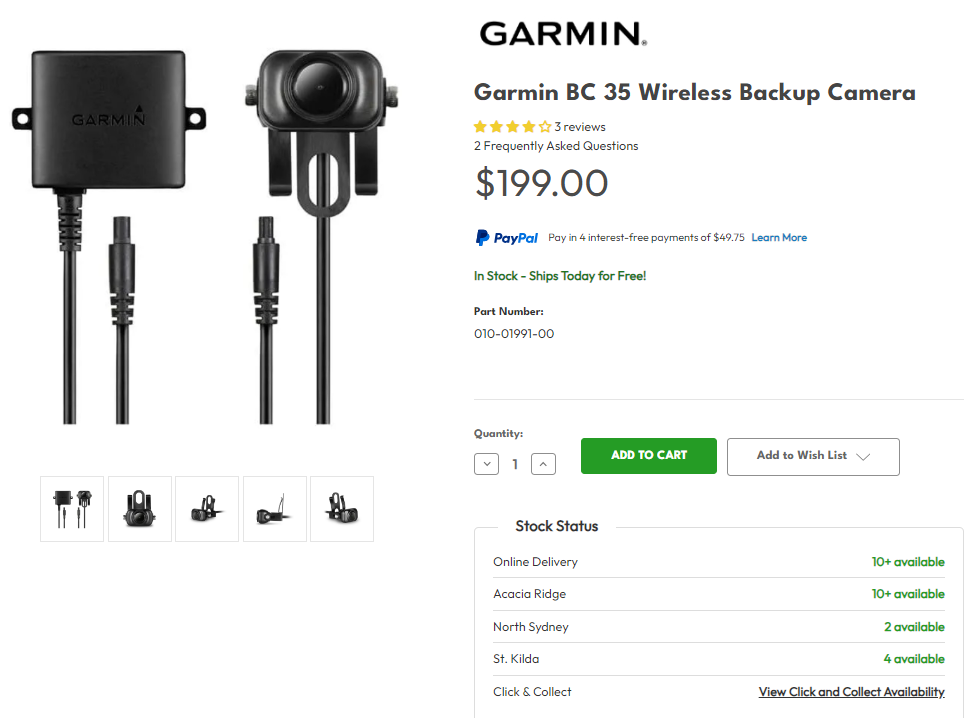Click the Garmin brand logo
Image resolution: width=974 pixels, height=718 pixels.
tap(563, 34)
